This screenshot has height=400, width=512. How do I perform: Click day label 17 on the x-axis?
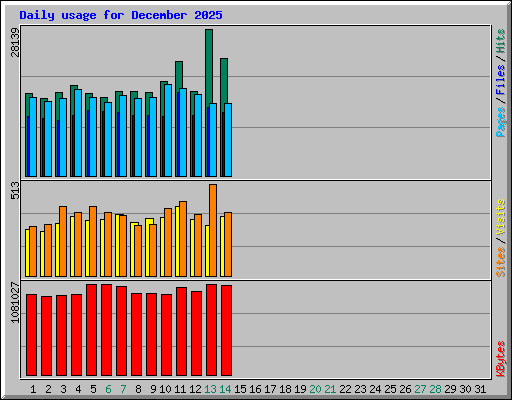tap(270, 389)
